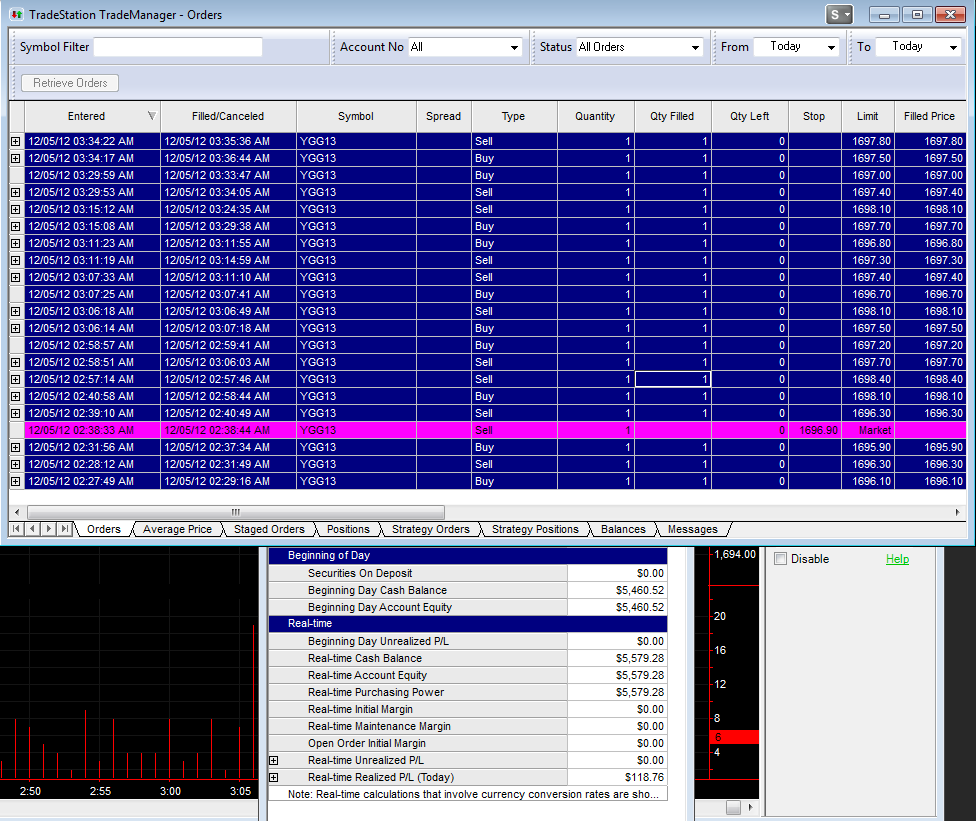Image resolution: width=976 pixels, height=821 pixels.
Task: Click the Entered column sort arrow icon
Action: [x=151, y=116]
